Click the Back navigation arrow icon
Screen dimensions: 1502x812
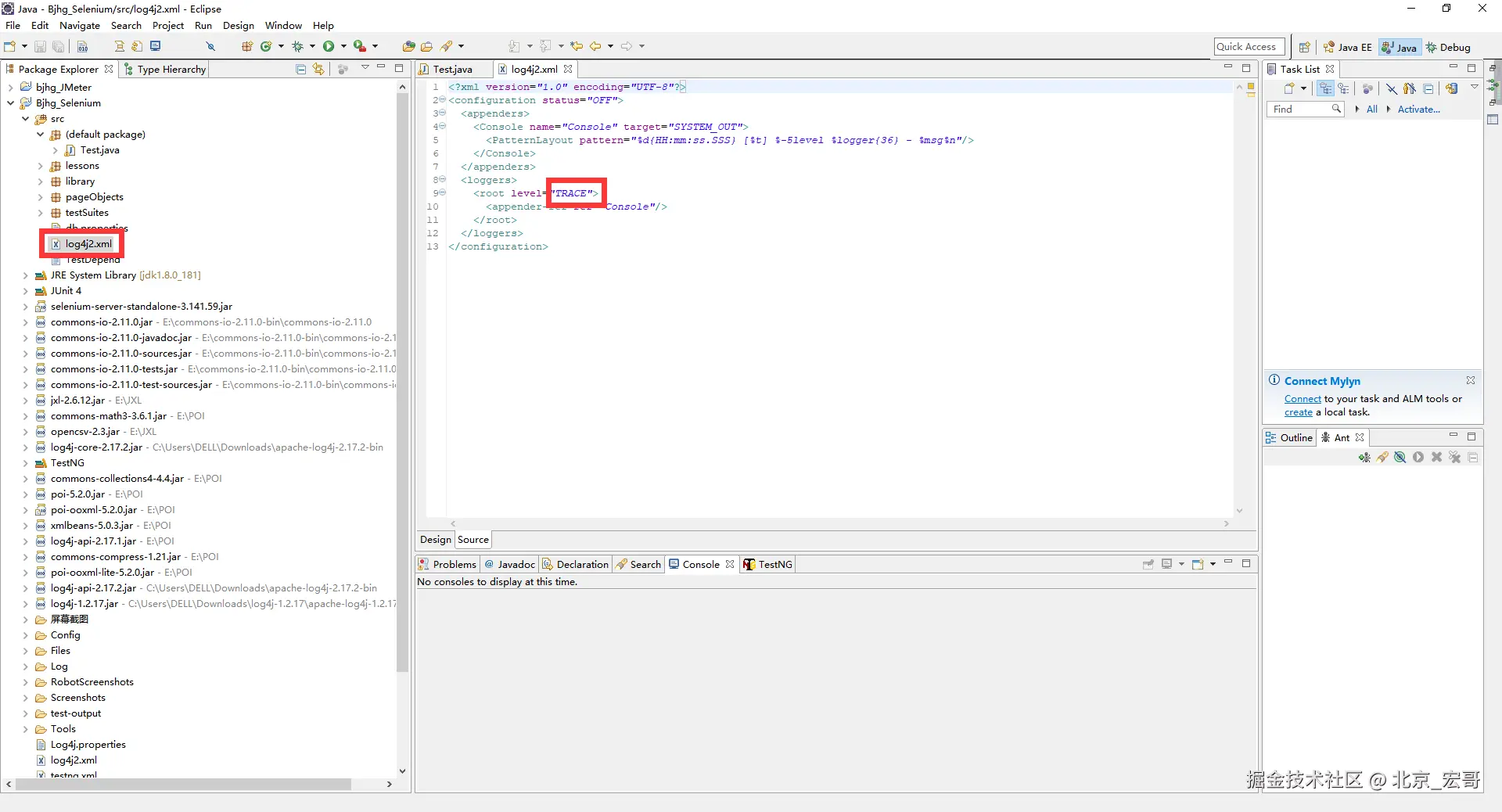(595, 47)
